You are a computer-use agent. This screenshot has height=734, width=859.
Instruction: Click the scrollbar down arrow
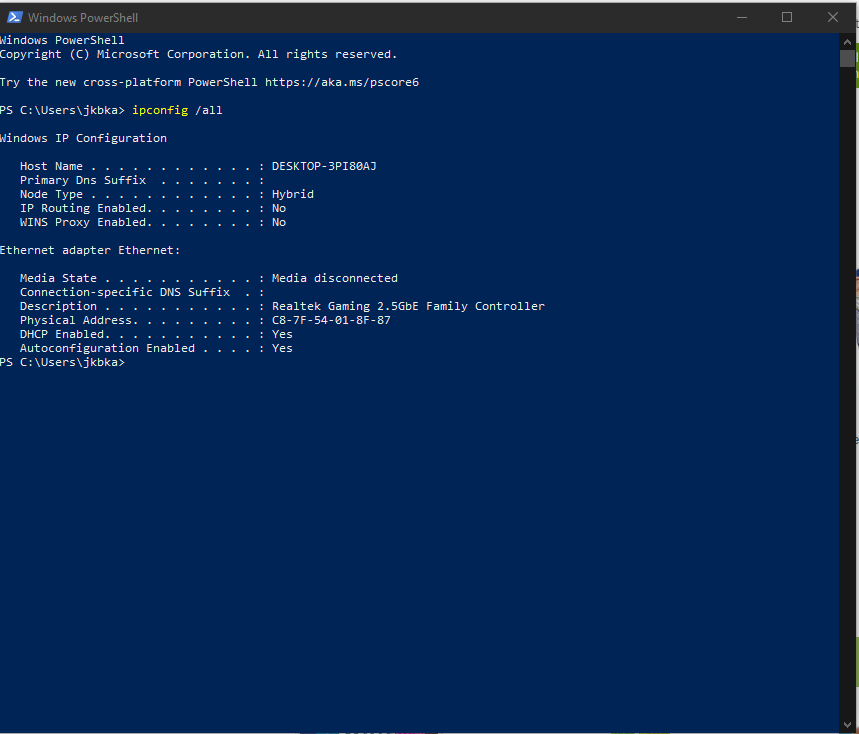click(x=847, y=726)
